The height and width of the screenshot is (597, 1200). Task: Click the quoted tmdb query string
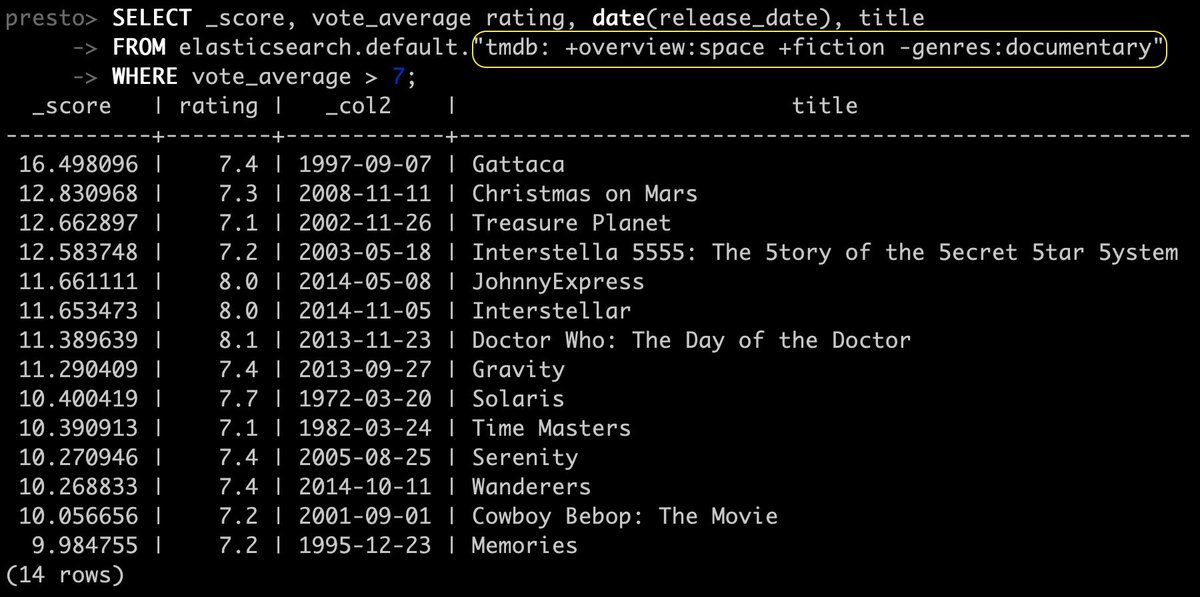pos(819,47)
